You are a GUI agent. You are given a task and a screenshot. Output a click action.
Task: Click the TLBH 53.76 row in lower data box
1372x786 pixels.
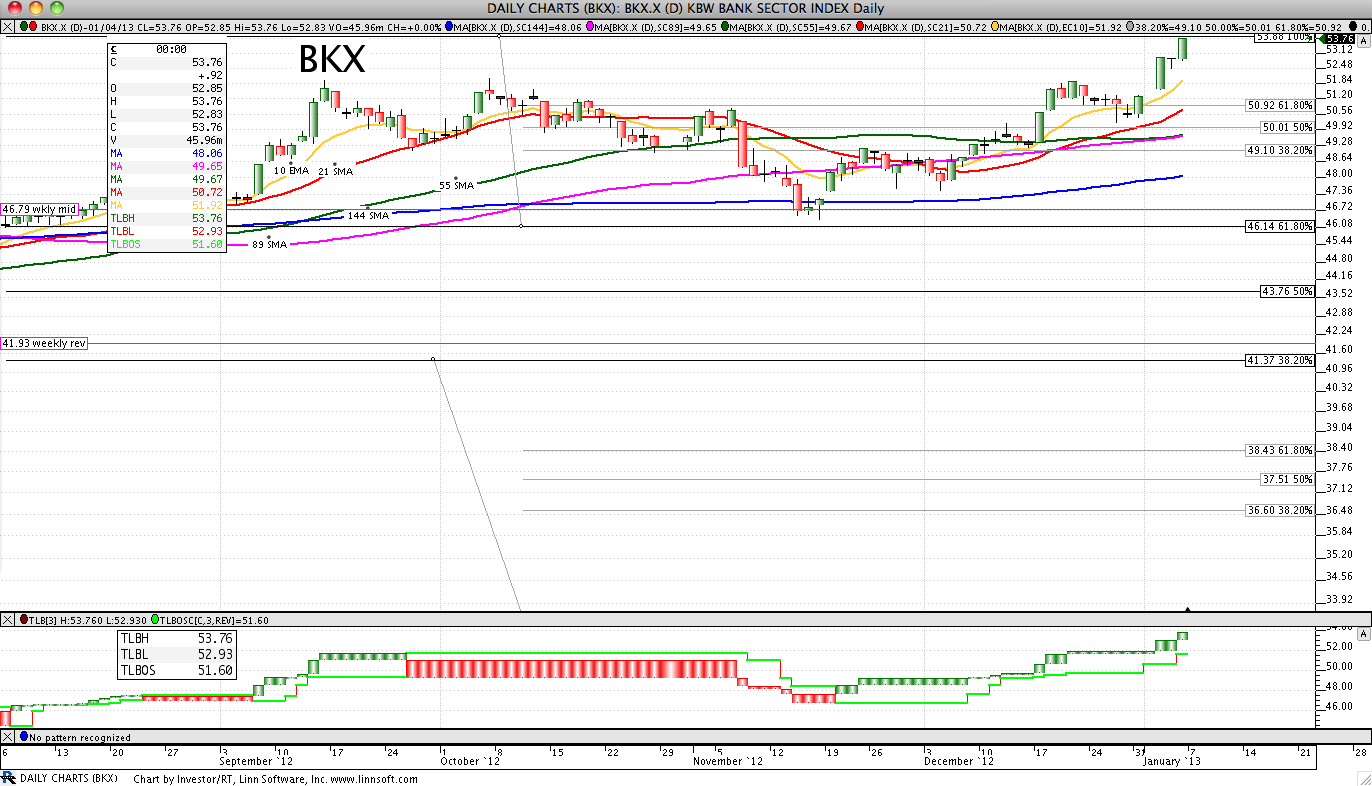click(x=177, y=638)
